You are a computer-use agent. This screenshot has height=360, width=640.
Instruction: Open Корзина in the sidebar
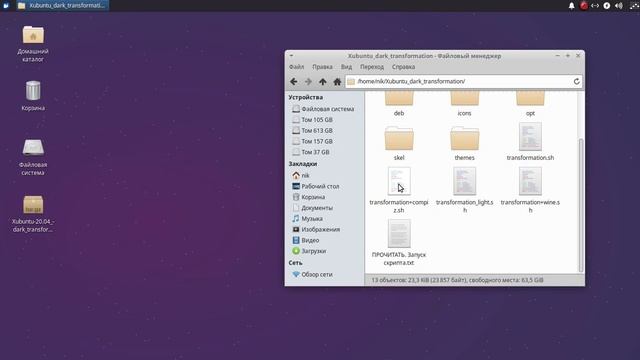(x=309, y=197)
